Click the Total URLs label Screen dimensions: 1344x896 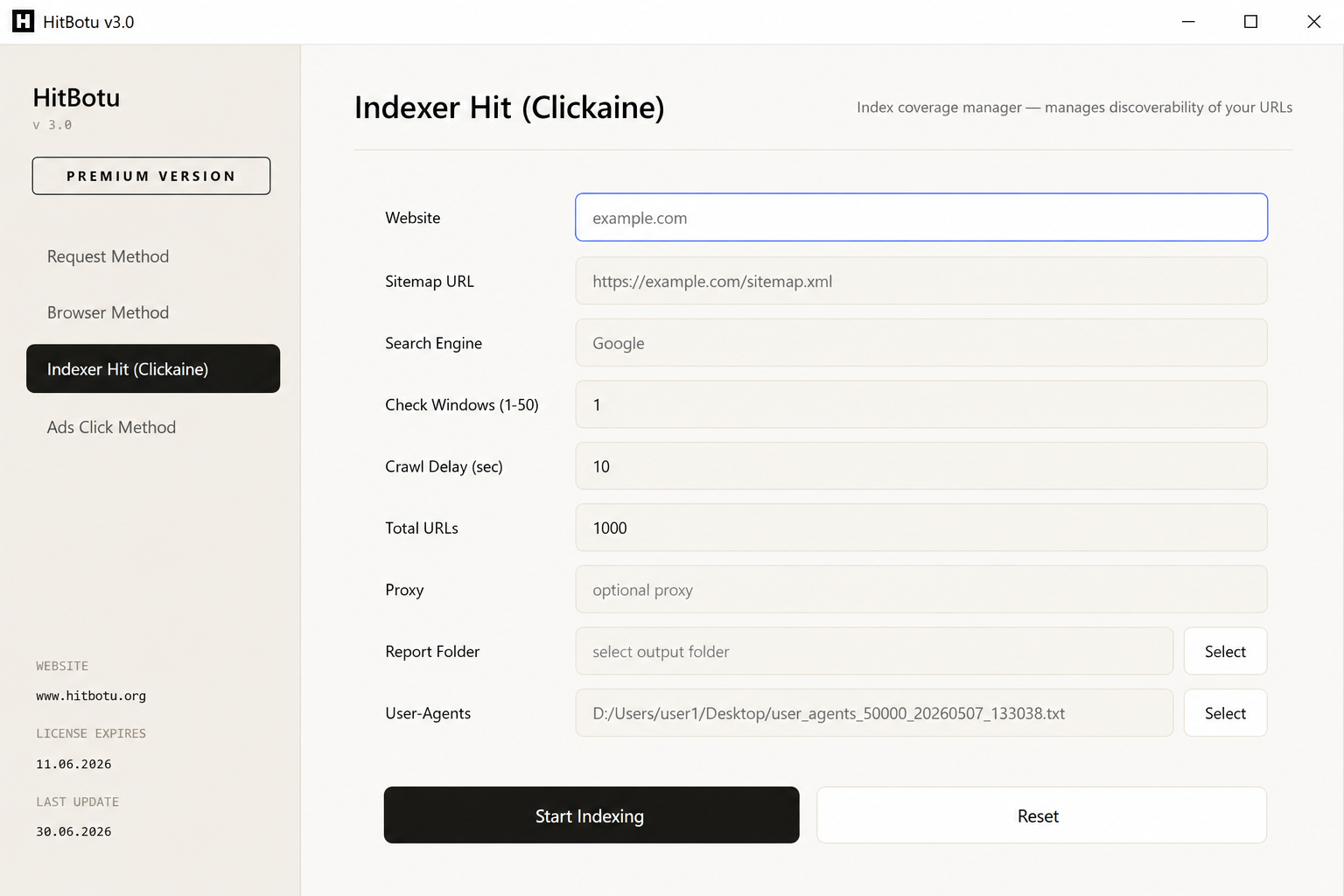pyautogui.click(x=422, y=528)
